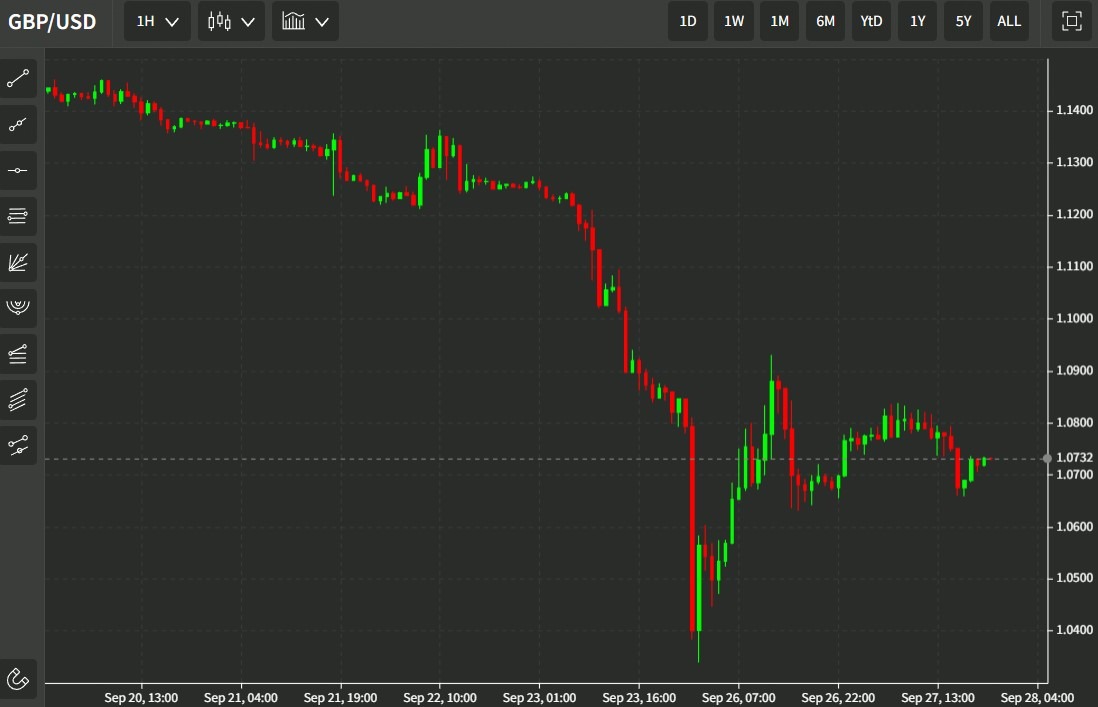The image size is (1098, 707).
Task: Choose the parallel horizontal lines tool
Action: 18,216
